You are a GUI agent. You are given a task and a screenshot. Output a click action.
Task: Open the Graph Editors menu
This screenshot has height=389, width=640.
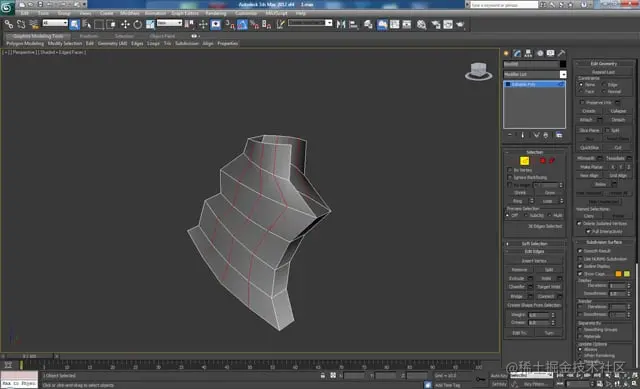coord(184,13)
